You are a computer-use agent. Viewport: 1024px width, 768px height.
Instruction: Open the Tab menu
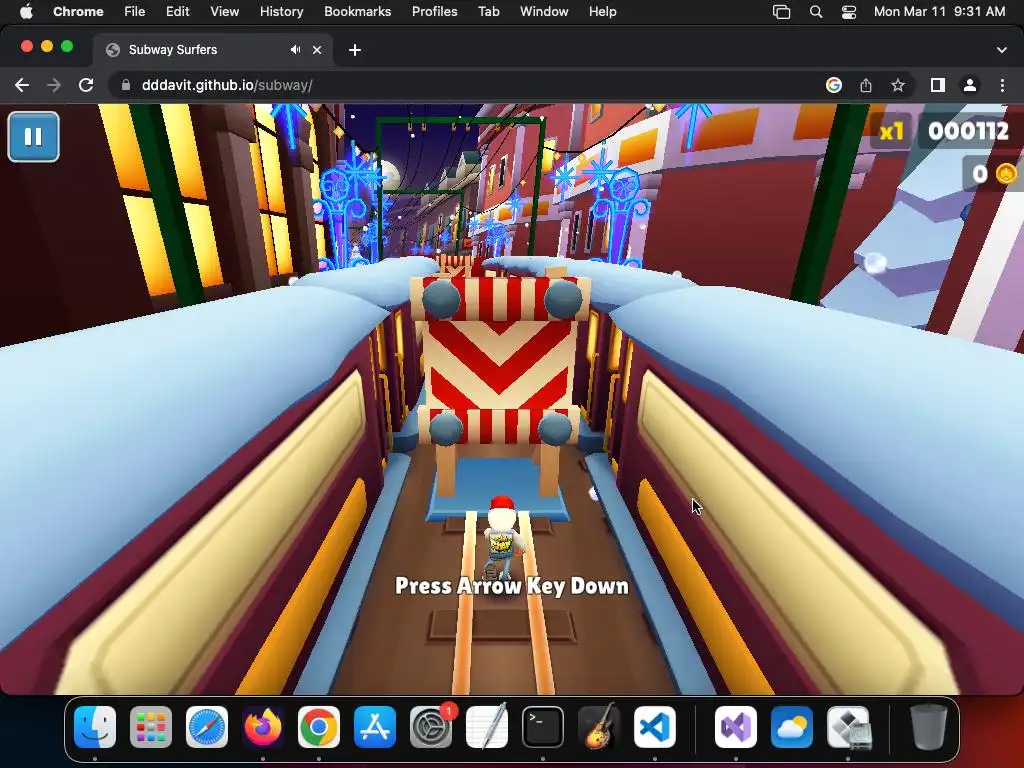click(x=488, y=11)
